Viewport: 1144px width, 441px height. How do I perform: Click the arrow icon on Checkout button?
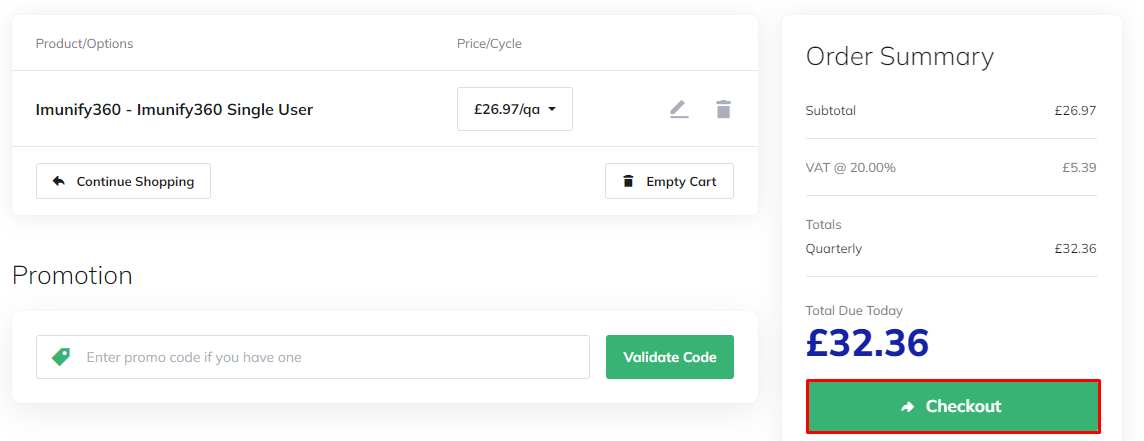click(x=907, y=406)
